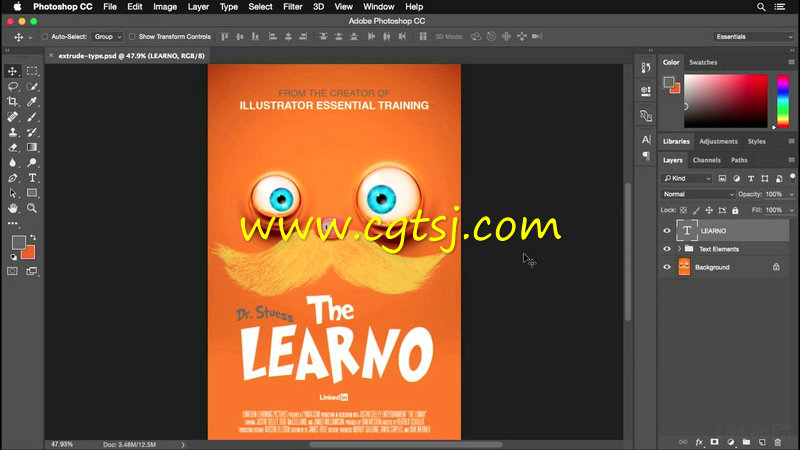Open the Essentials workspace dropdown
800x450 pixels.
tap(754, 37)
